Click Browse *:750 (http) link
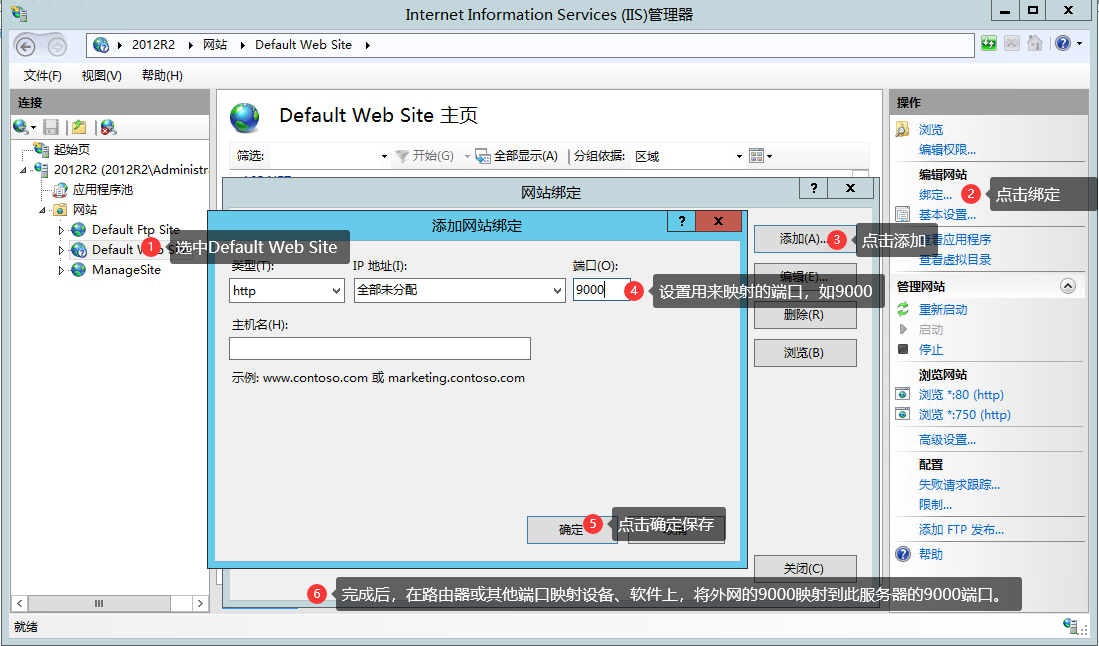Viewport: 1099px width, 646px height. pos(964,415)
